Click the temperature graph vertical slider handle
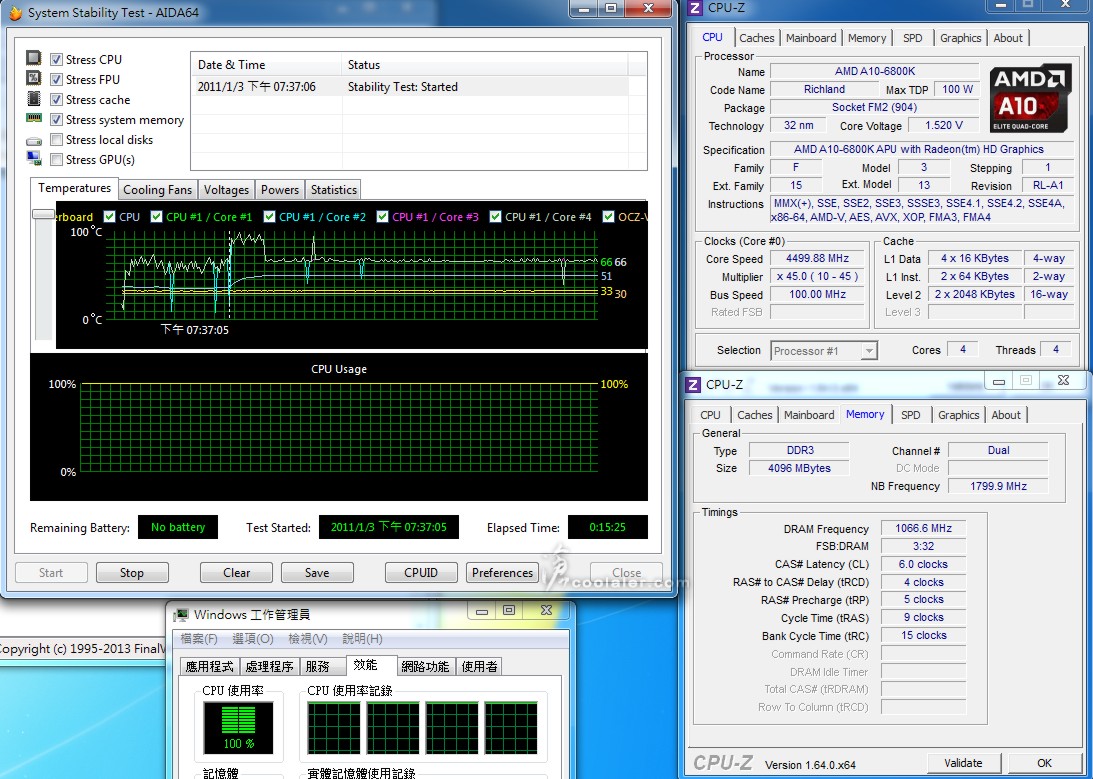The height and width of the screenshot is (779, 1093). [43, 215]
